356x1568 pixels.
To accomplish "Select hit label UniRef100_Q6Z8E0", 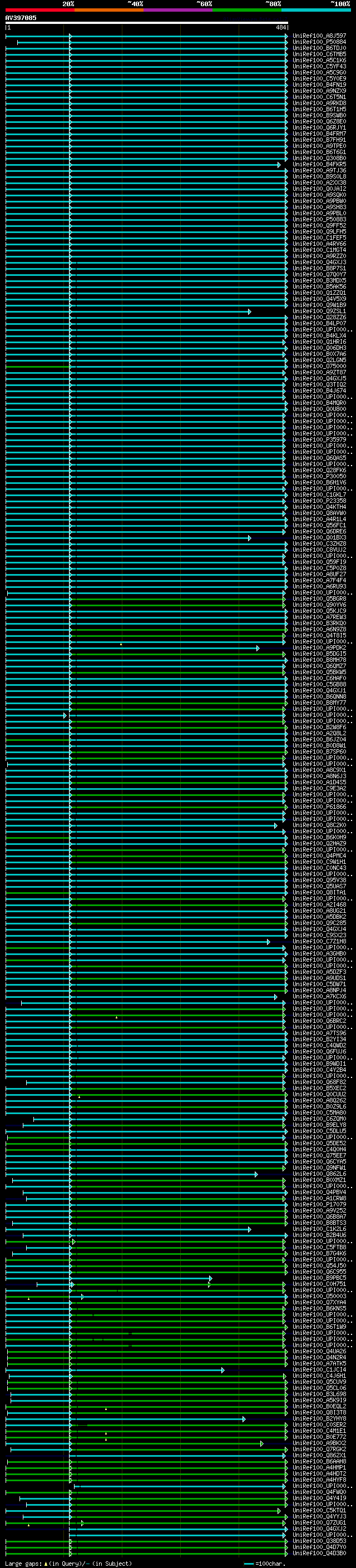I will 319,121.
